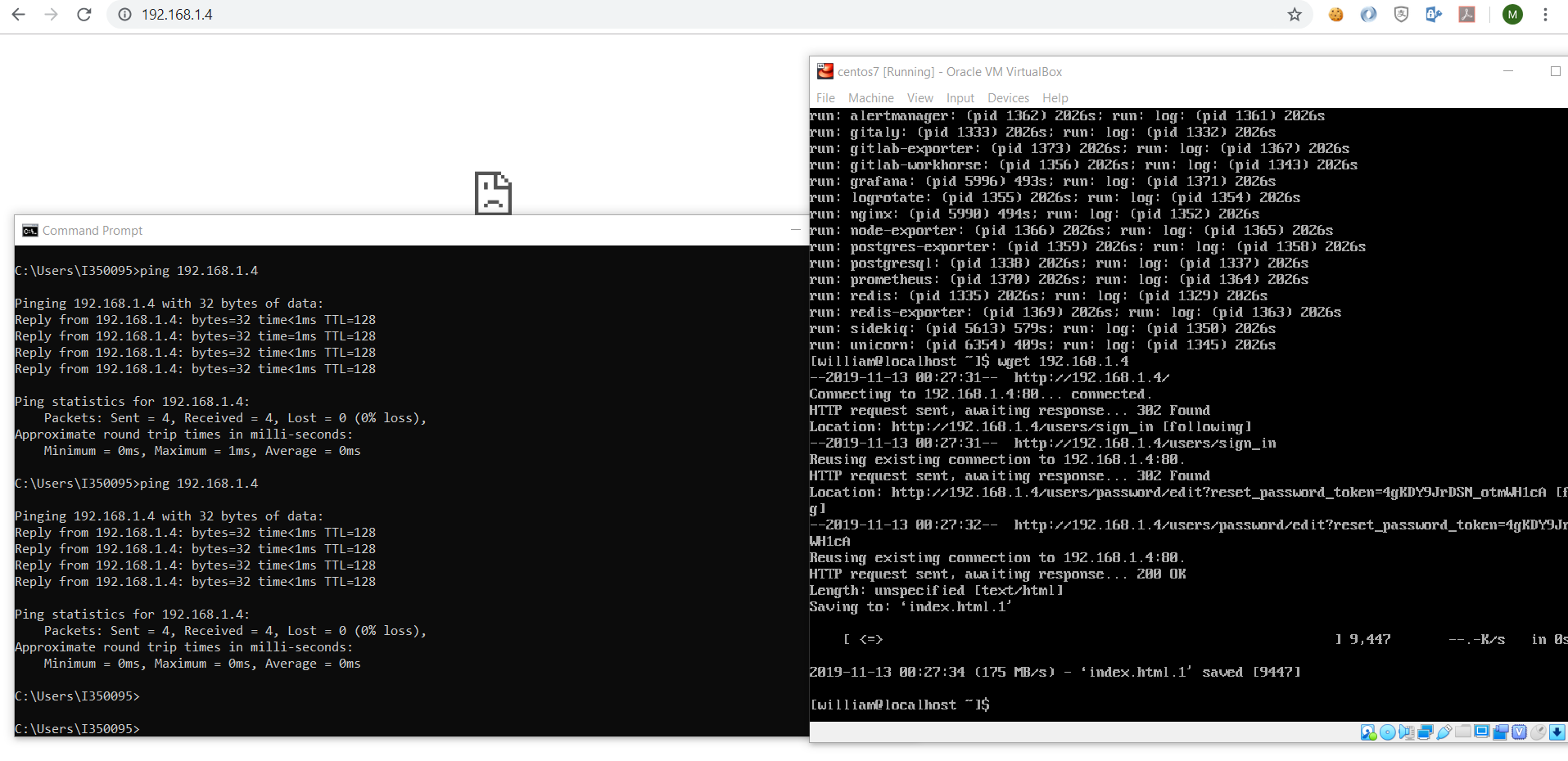View site information icon beside the address
Viewport: 1568px width, 761px height.
point(124,15)
